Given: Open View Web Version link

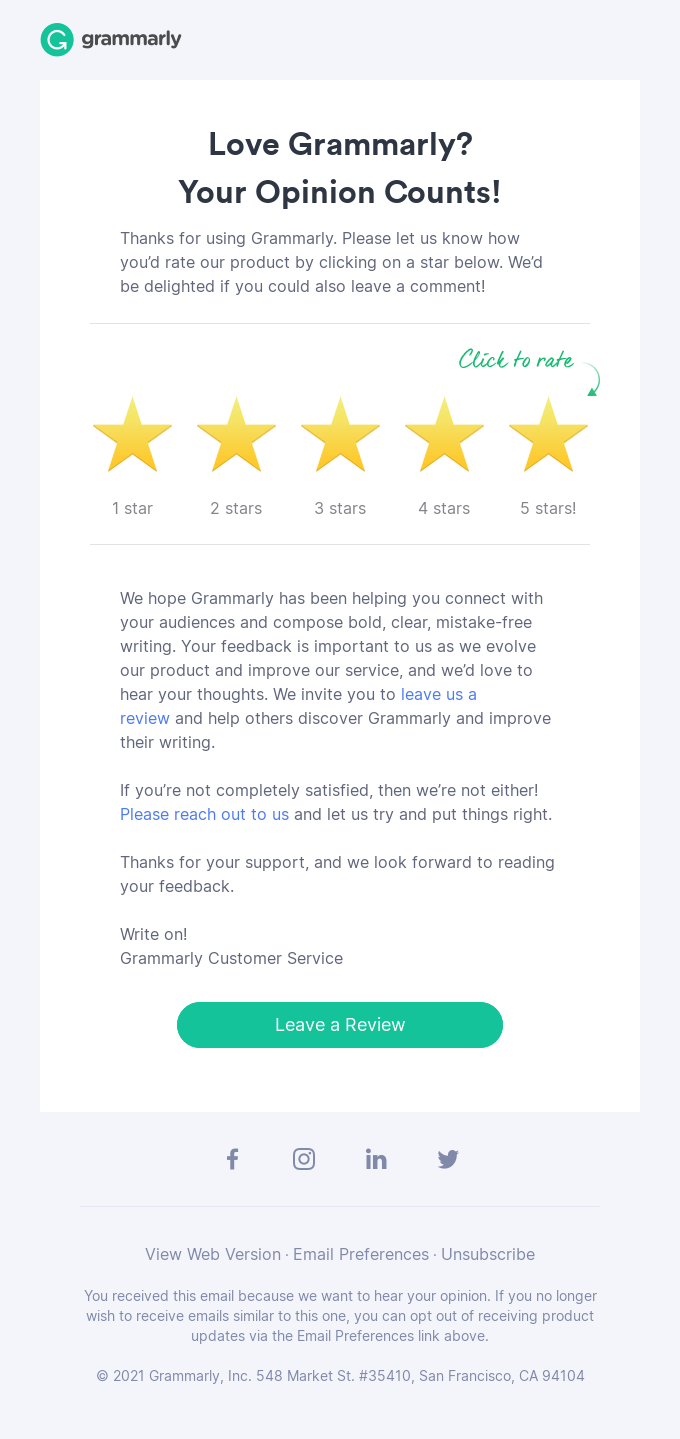Looking at the screenshot, I should (x=213, y=1254).
